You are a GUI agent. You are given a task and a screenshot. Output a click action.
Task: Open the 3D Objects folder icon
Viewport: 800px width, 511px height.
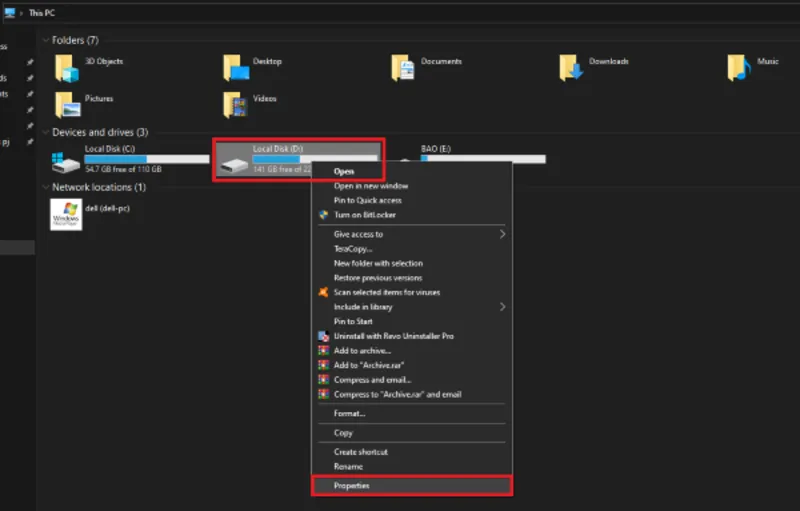click(x=66, y=68)
